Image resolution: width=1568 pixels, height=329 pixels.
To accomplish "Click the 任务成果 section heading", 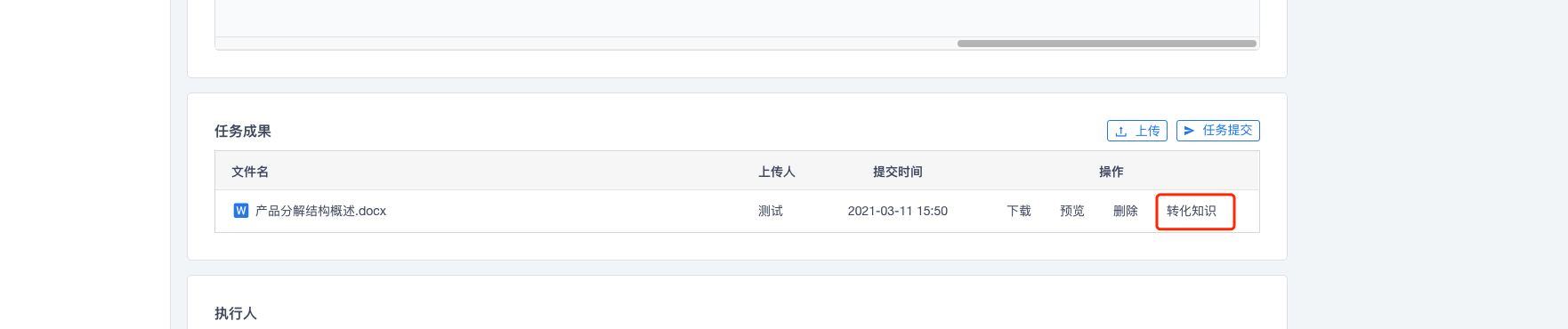I will click(243, 131).
